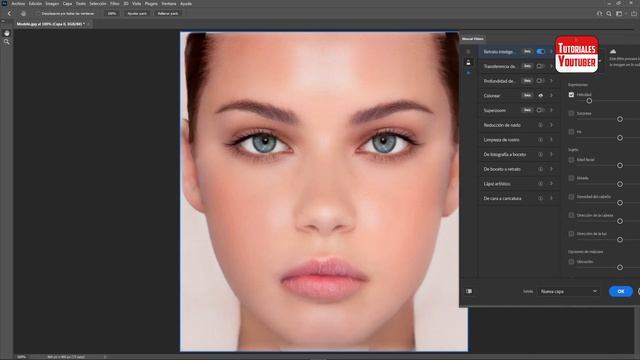
Task: Expand the Profundidad row chevron
Action: coord(551,81)
